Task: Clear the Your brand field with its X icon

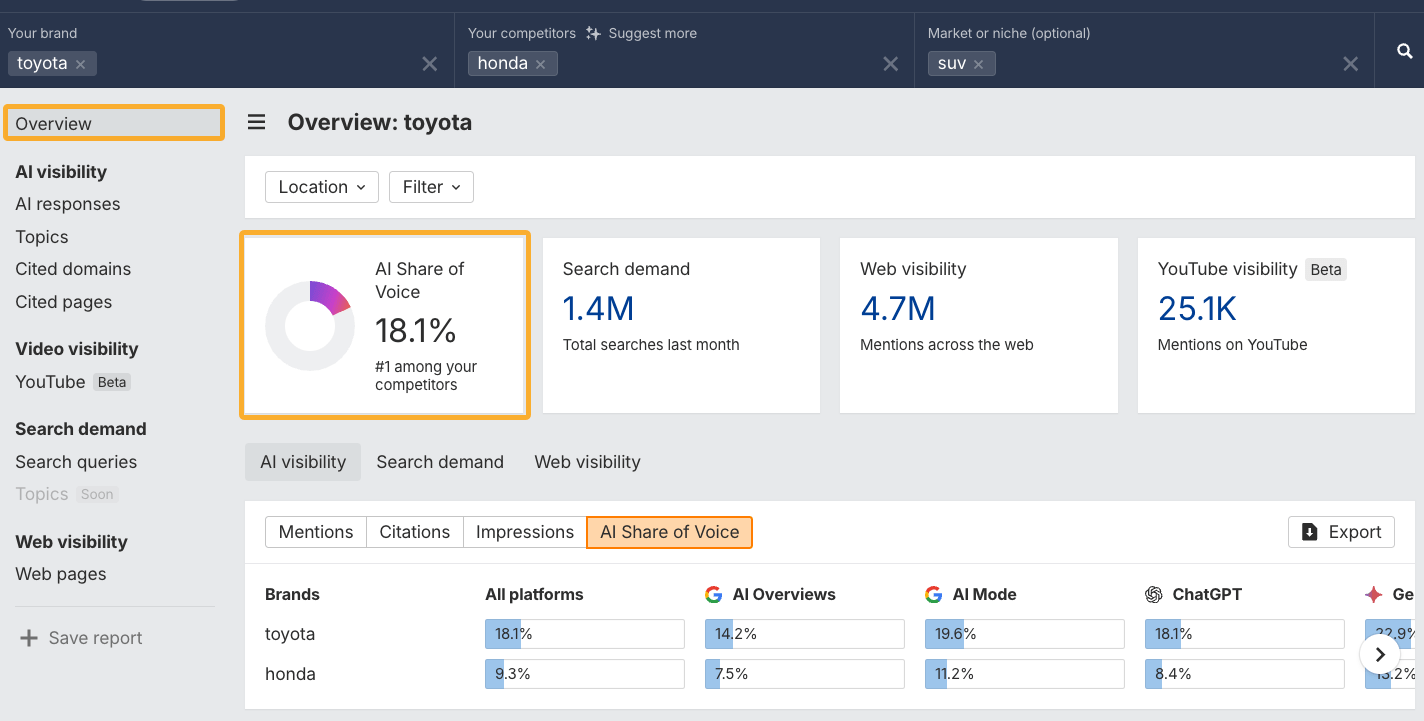Action: point(429,63)
